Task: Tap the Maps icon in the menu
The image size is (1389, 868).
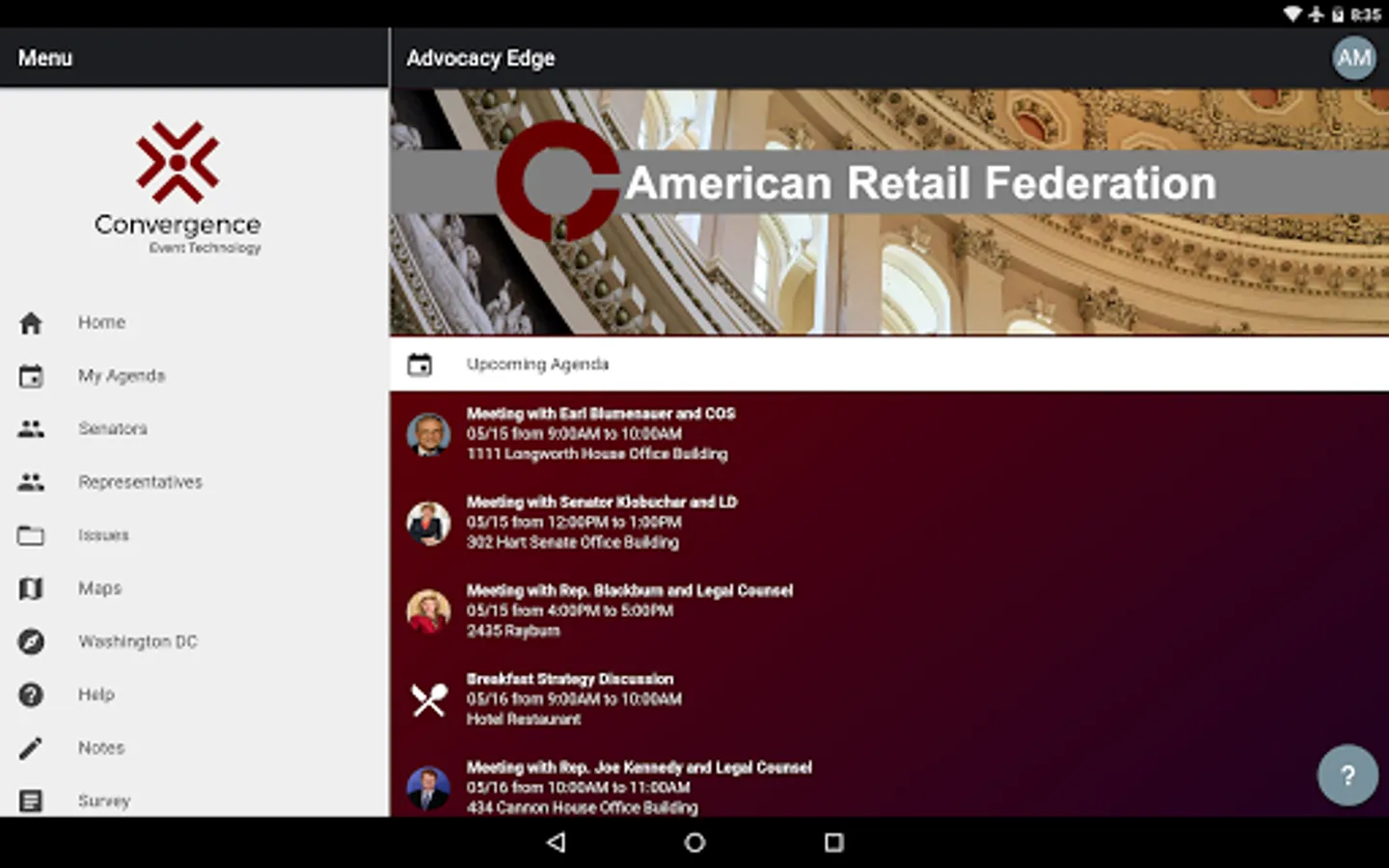Action: (x=31, y=588)
